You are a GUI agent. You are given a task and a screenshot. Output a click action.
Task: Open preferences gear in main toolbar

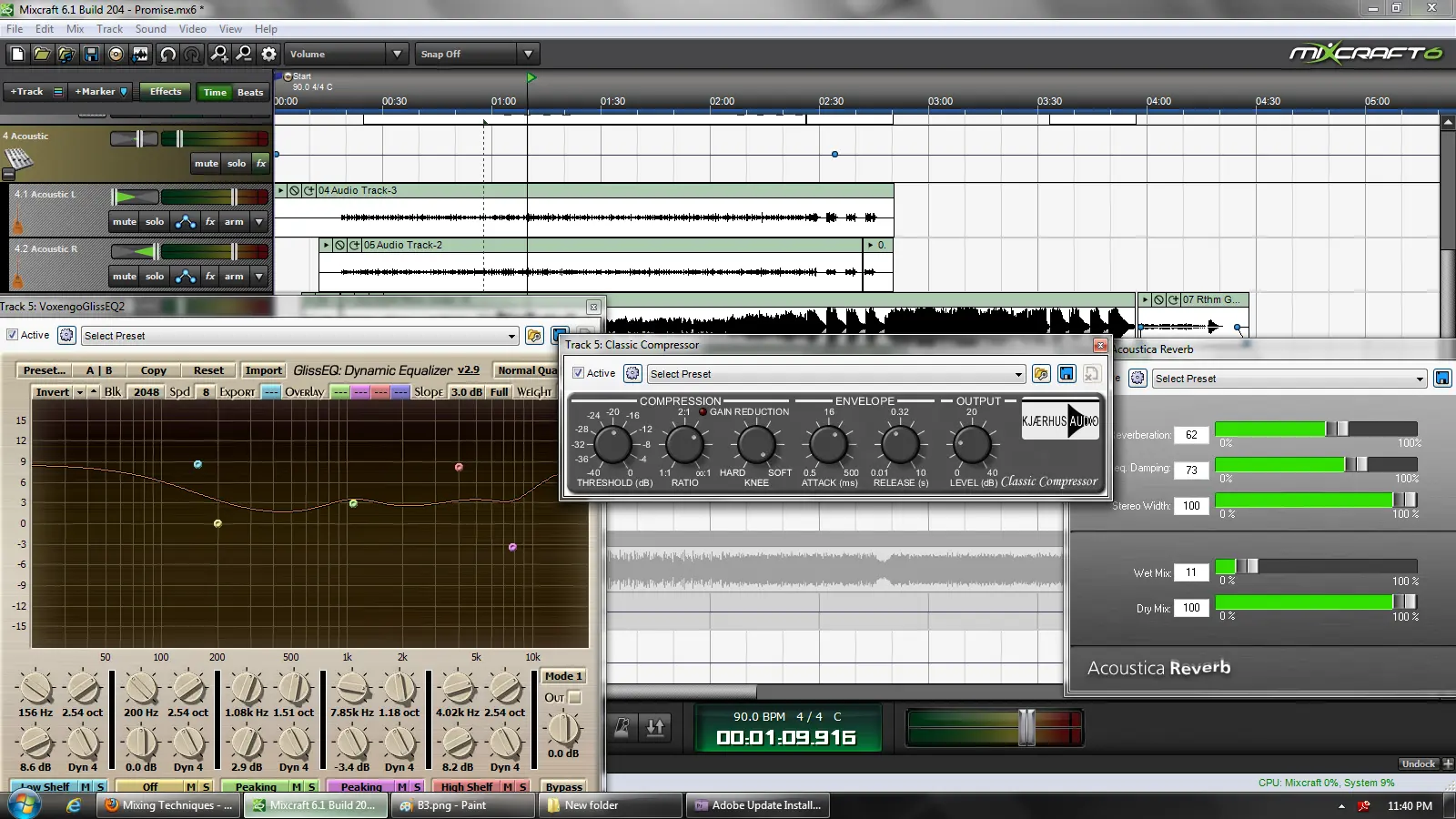(268, 55)
